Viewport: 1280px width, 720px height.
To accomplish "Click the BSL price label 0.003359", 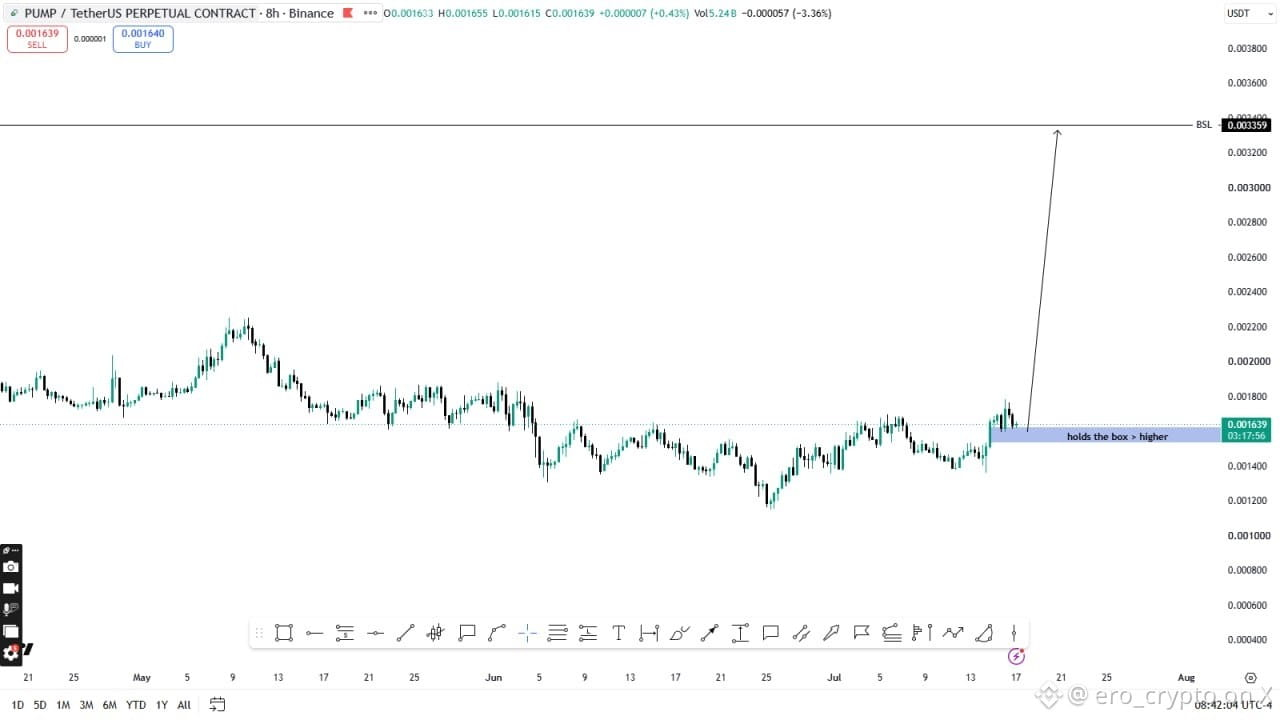I will (1247, 125).
